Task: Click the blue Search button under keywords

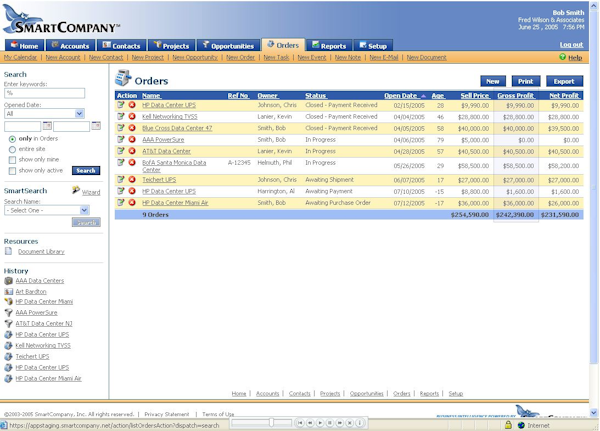Action: (x=86, y=171)
